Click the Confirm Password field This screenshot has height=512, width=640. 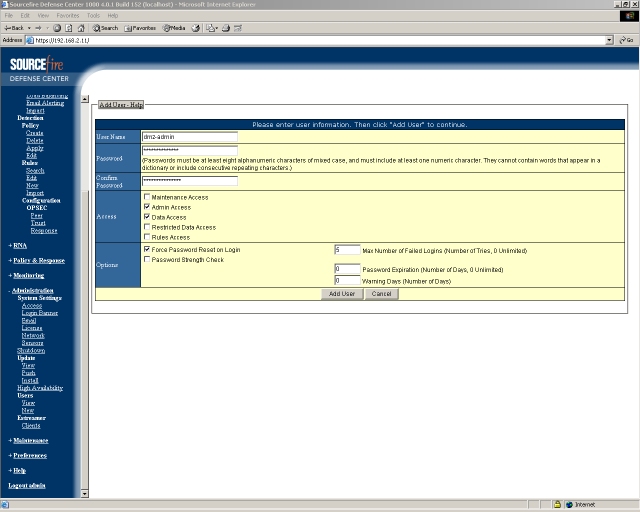click(190, 181)
